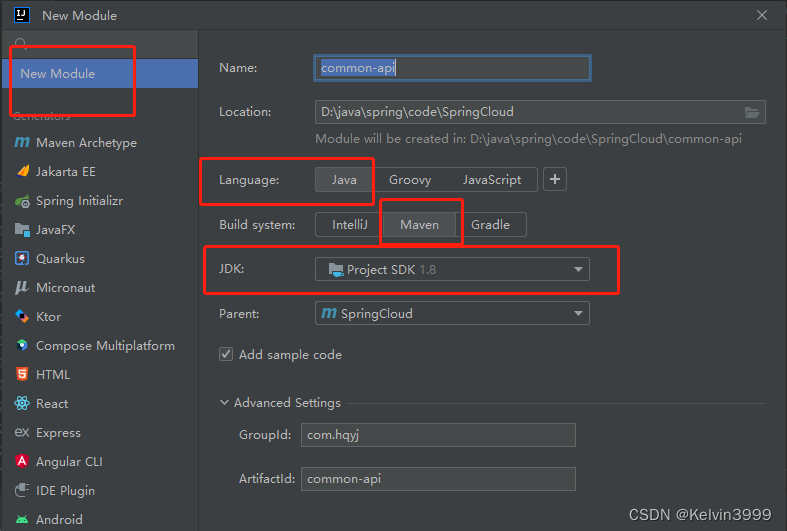Click the search magnifier icon in sidebar

pyautogui.click(x=21, y=43)
